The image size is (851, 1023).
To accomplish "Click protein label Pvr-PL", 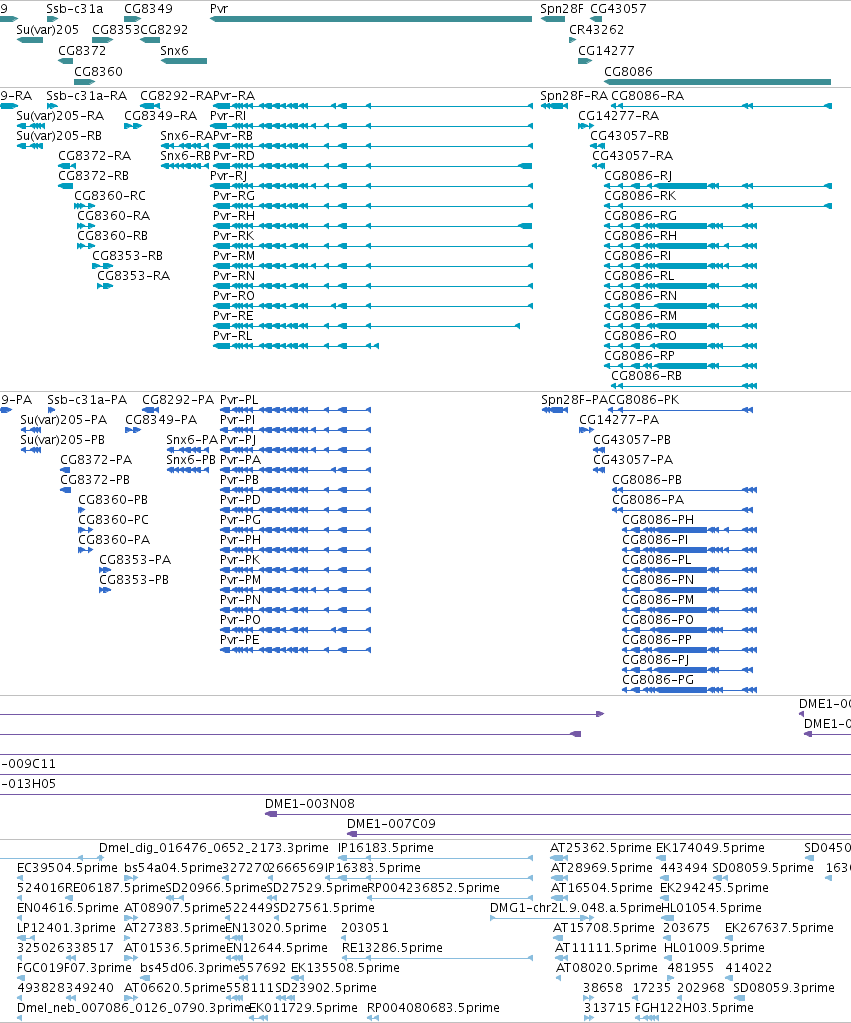I will 239,399.
